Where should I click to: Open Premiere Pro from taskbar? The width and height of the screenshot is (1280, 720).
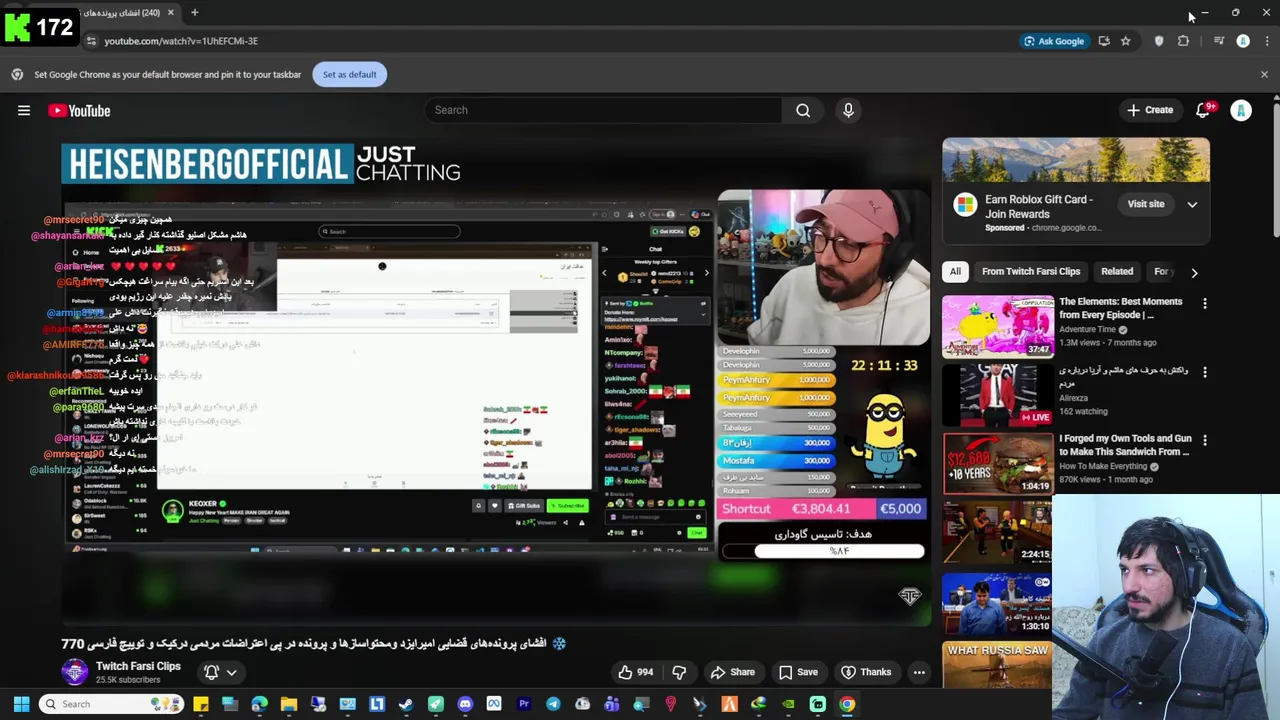[524, 704]
